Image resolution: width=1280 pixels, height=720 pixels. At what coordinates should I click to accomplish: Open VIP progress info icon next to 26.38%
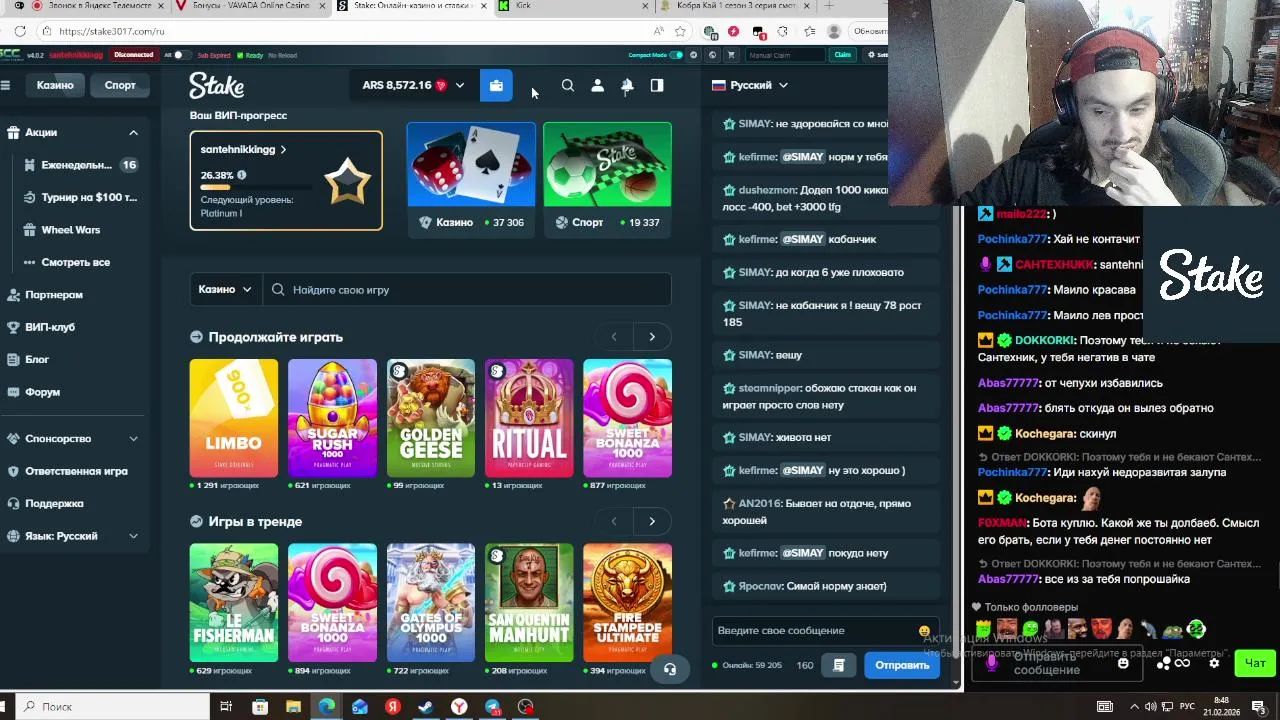[x=241, y=175]
